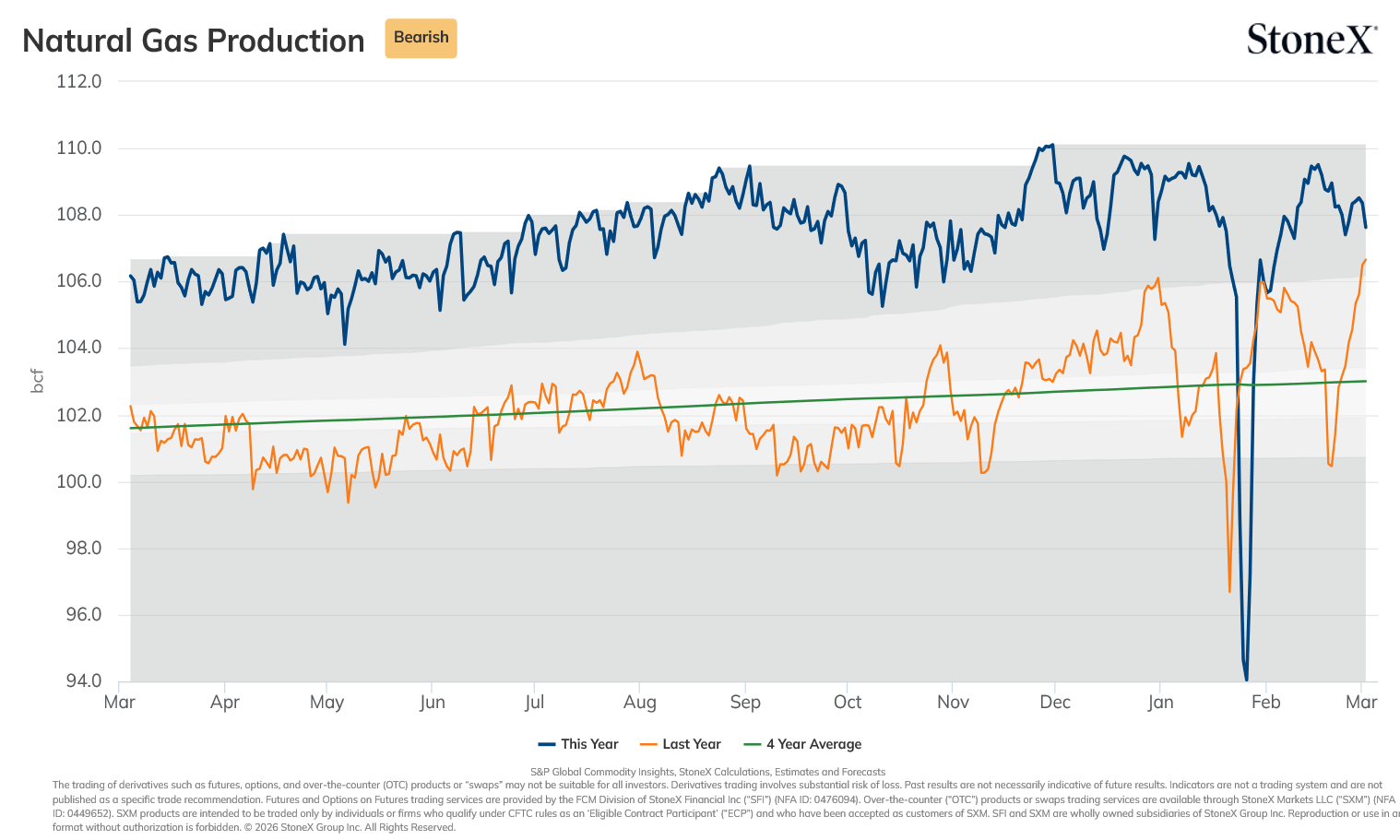1400x840 pixels.
Task: Click the 106.0 y-axis value
Action: [79, 281]
